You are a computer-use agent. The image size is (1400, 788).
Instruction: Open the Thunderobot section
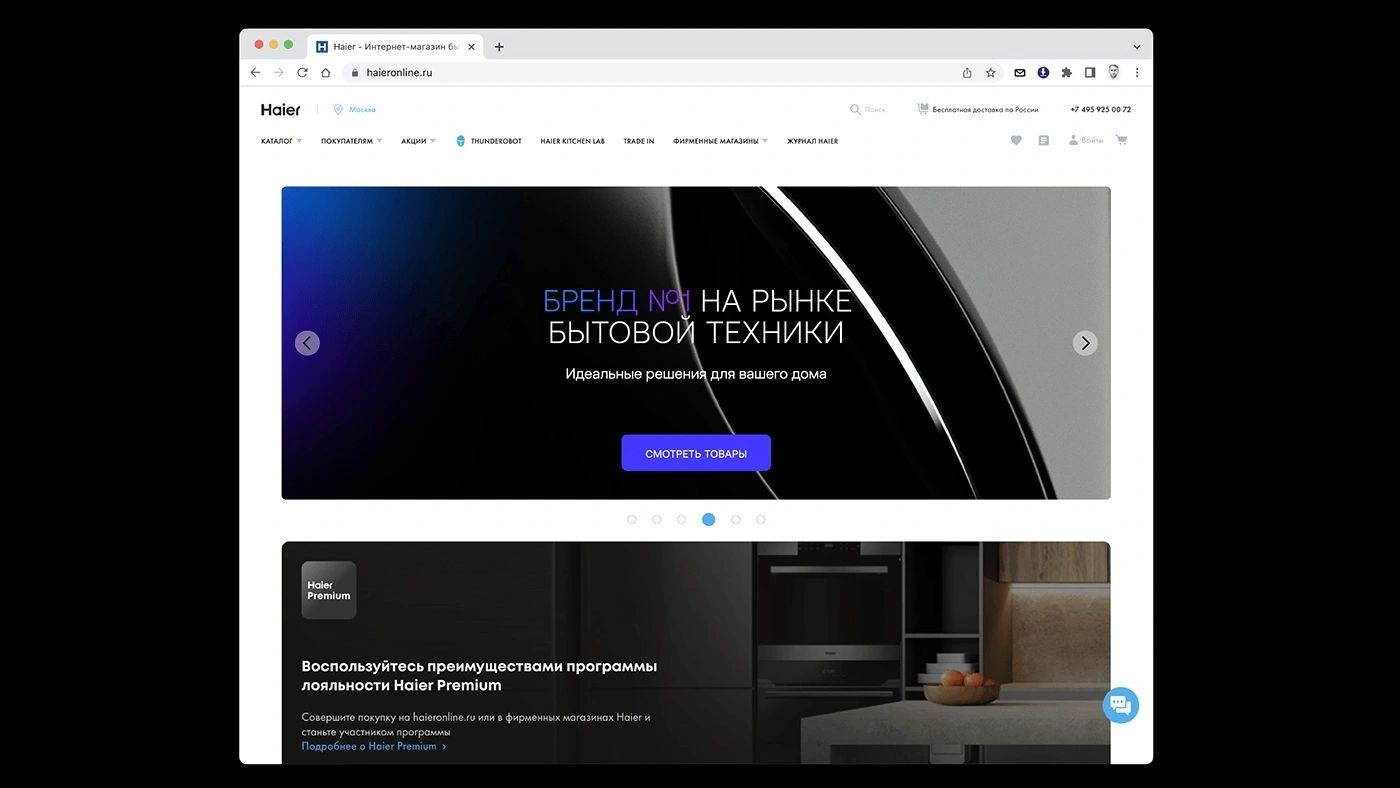[489, 141]
